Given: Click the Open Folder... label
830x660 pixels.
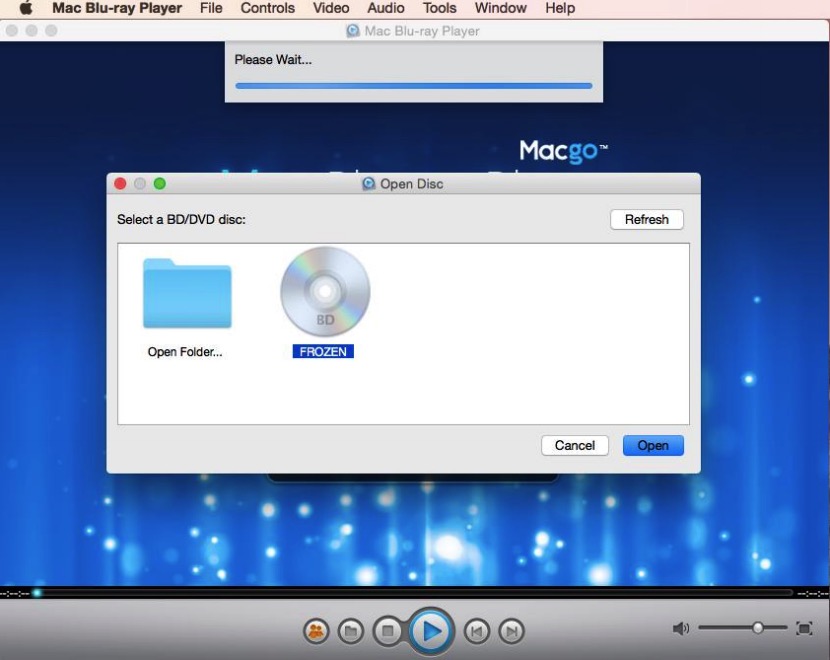Looking at the screenshot, I should click(x=185, y=352).
